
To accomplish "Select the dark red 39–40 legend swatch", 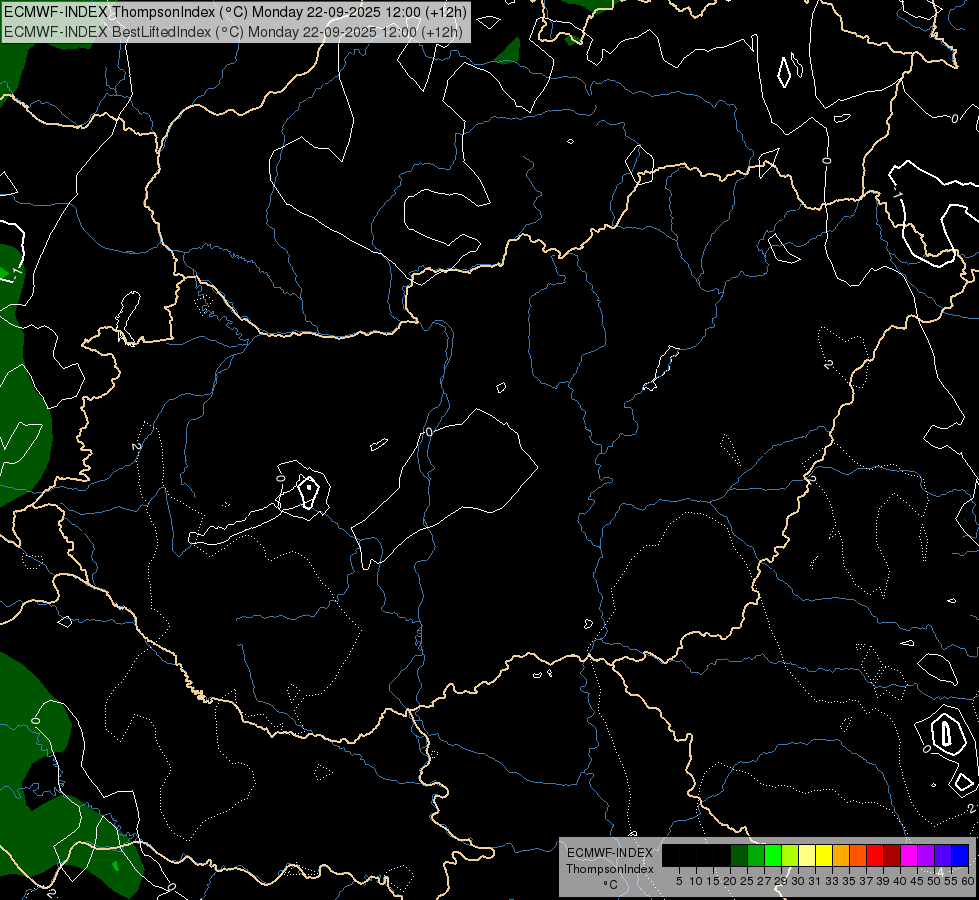I will click(x=892, y=855).
